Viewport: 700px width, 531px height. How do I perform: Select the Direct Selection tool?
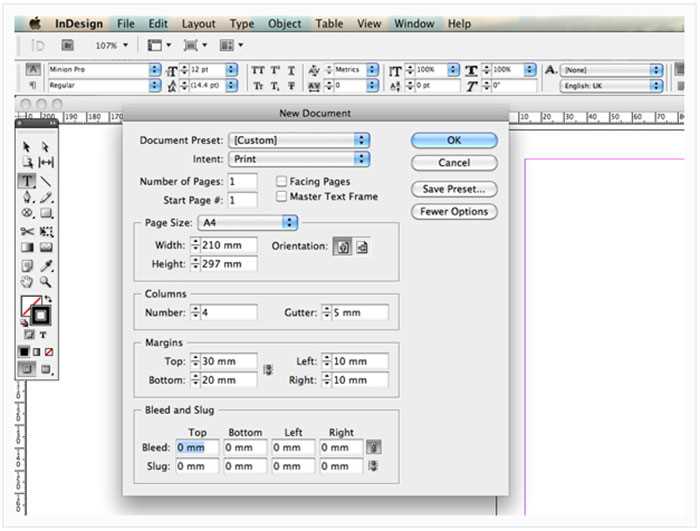tap(45, 147)
